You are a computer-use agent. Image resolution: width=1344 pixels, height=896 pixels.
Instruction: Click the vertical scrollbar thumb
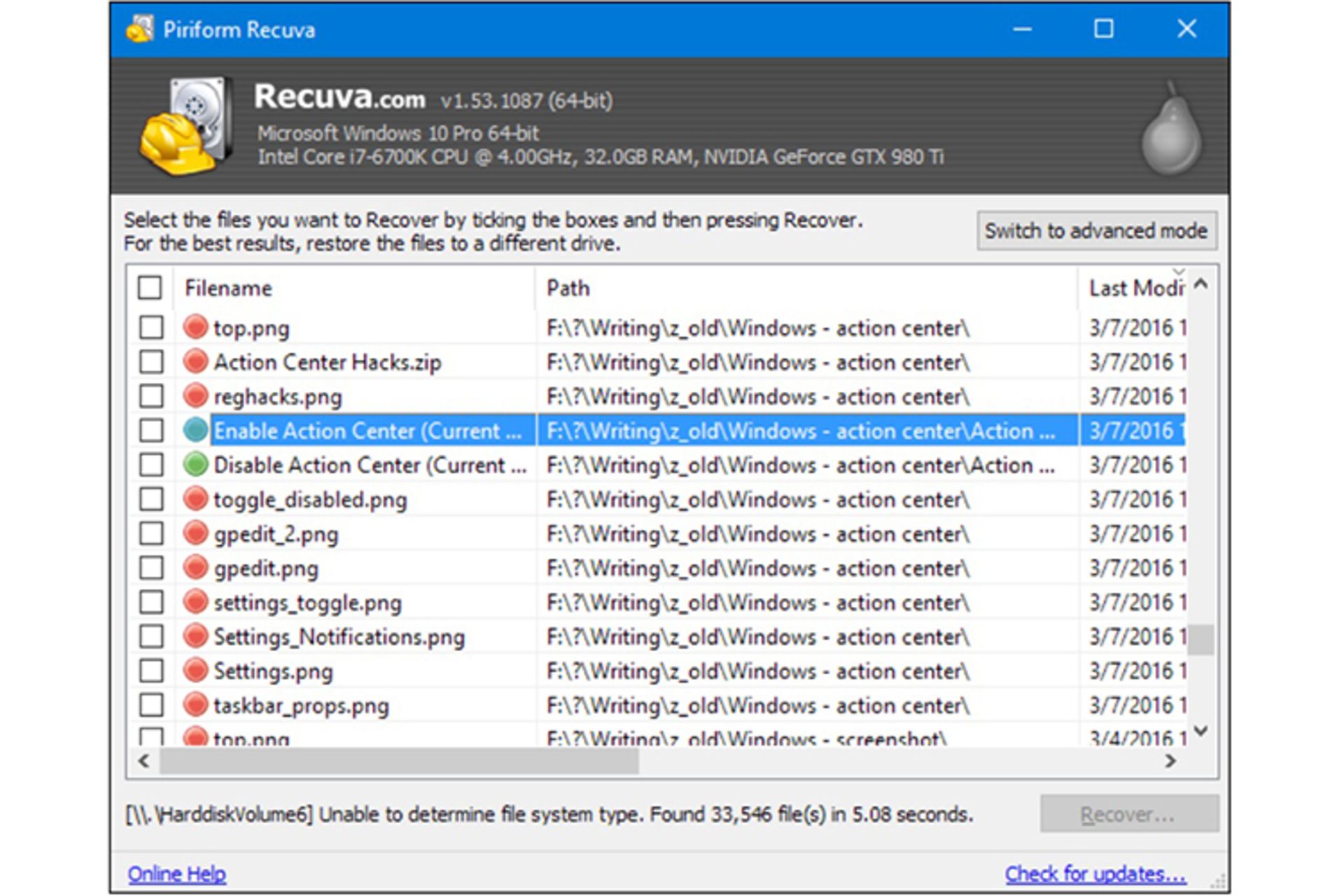click(x=1201, y=639)
